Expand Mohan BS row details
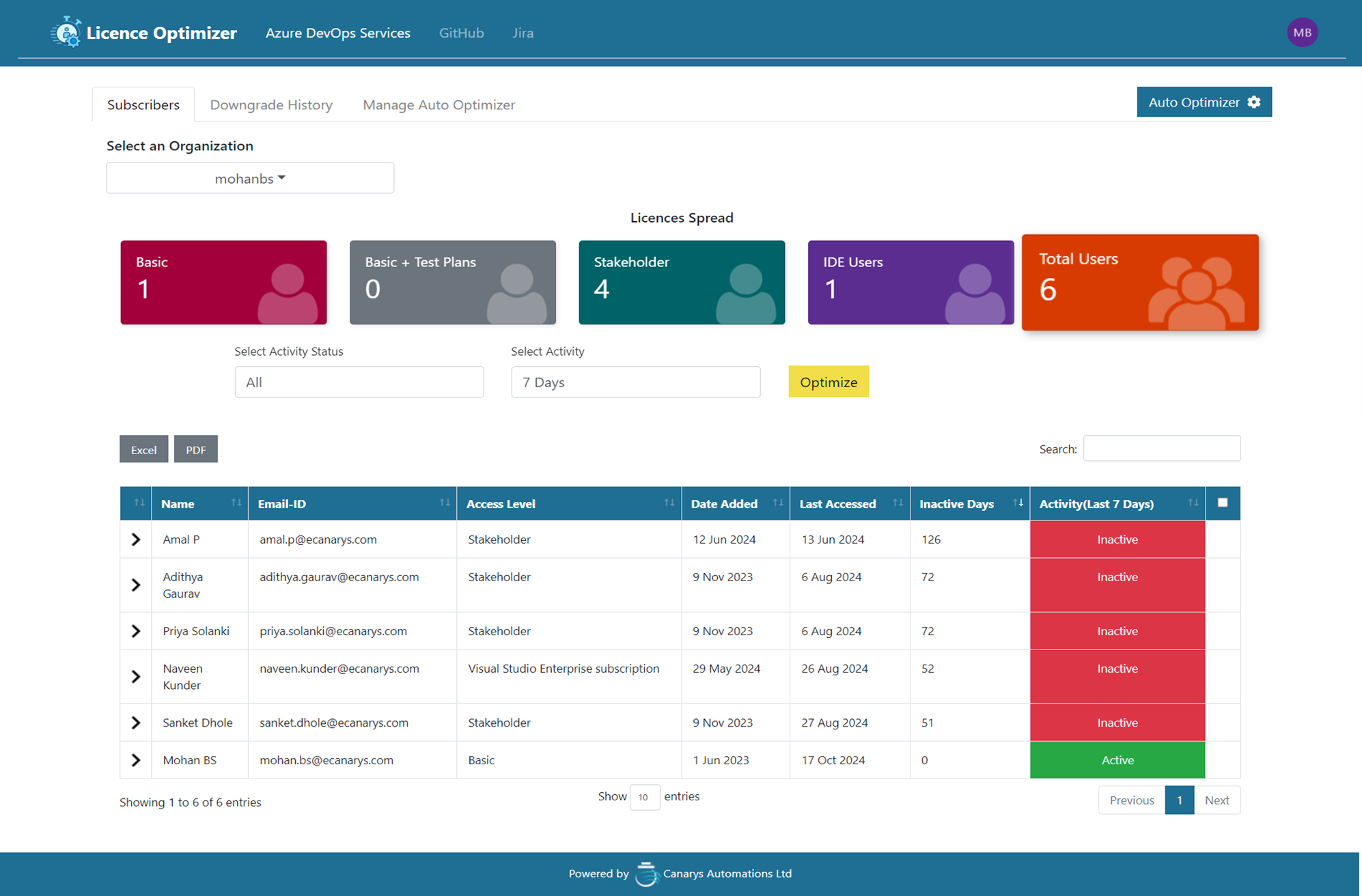 pos(135,760)
